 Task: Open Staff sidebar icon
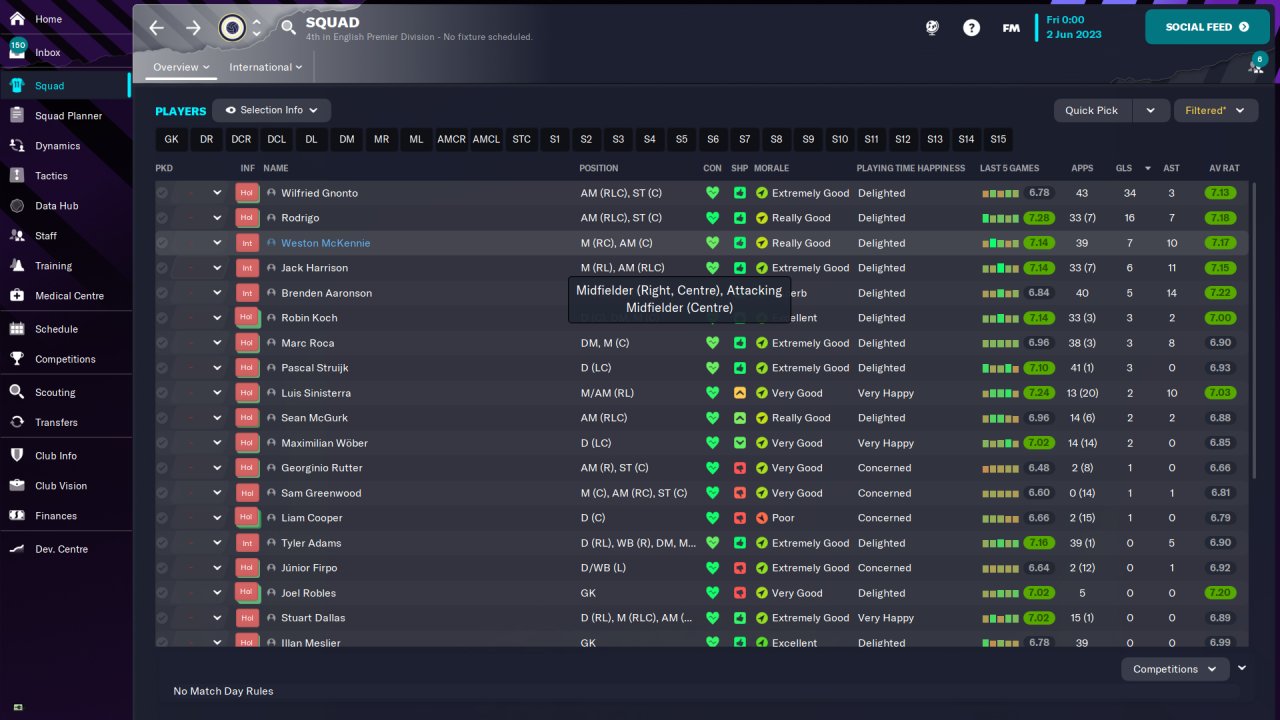pyautogui.click(x=17, y=235)
